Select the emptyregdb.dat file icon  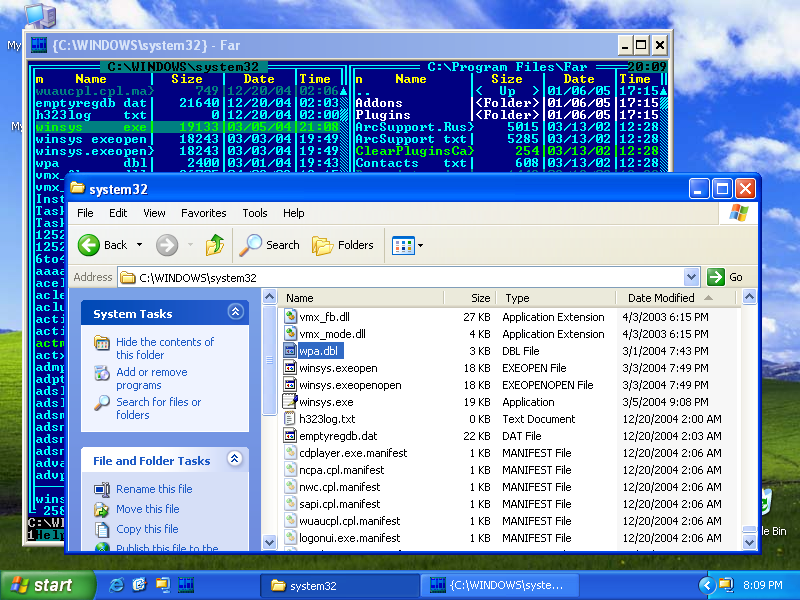tap(290, 436)
